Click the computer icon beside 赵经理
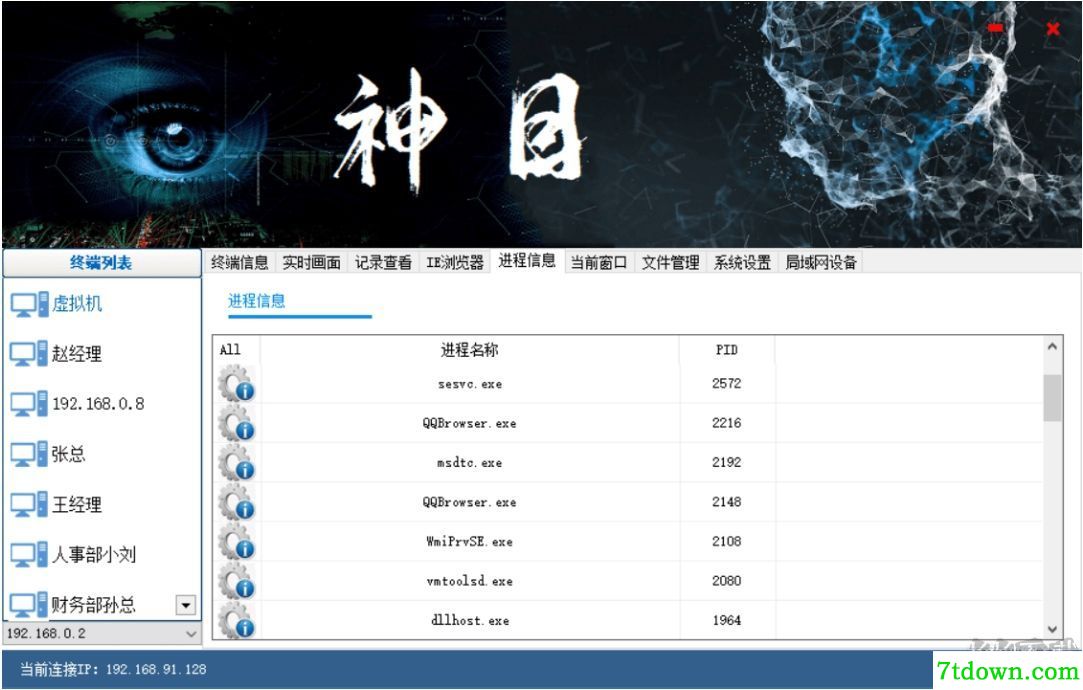1083x690 pixels. pos(29,354)
